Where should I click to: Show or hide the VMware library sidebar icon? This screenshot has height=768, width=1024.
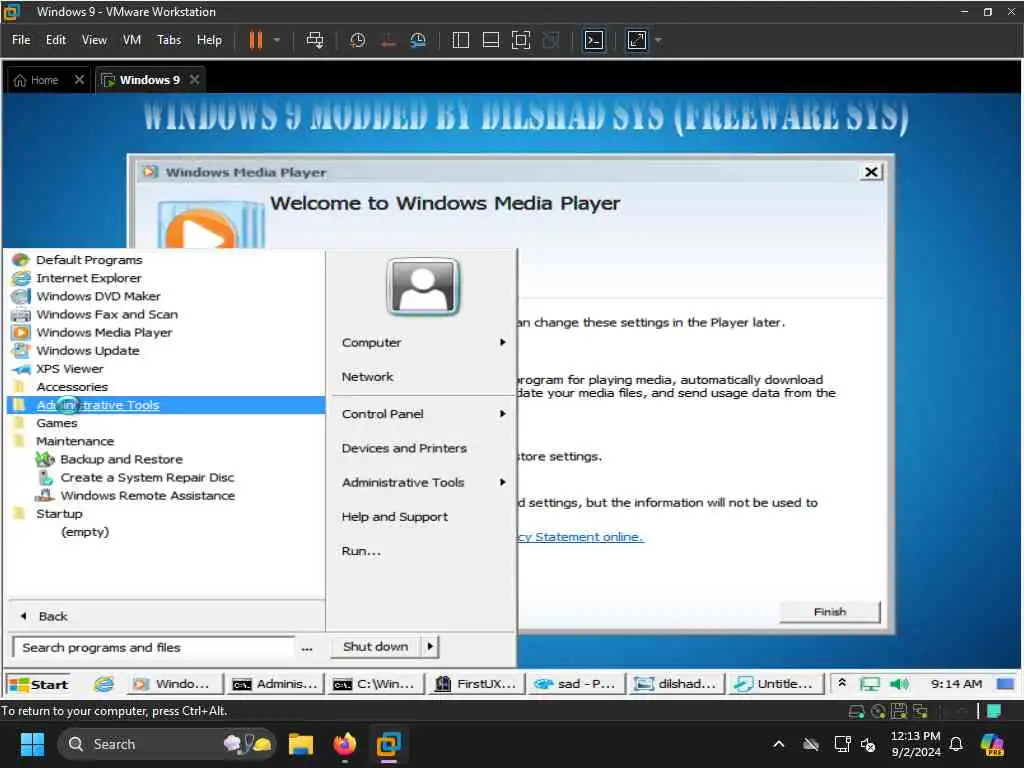click(460, 40)
